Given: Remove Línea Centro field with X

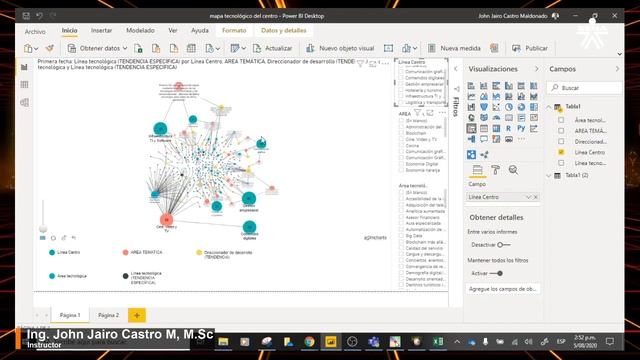Looking at the screenshot, I should coord(536,197).
